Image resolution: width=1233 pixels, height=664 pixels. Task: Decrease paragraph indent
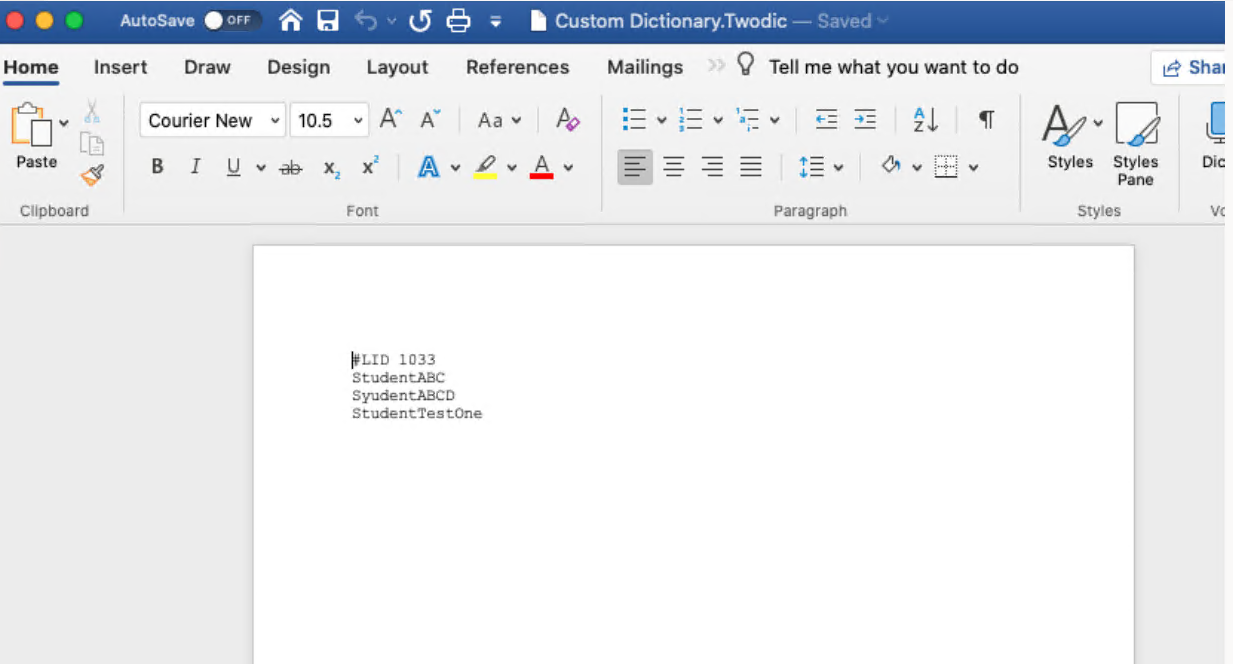[826, 120]
